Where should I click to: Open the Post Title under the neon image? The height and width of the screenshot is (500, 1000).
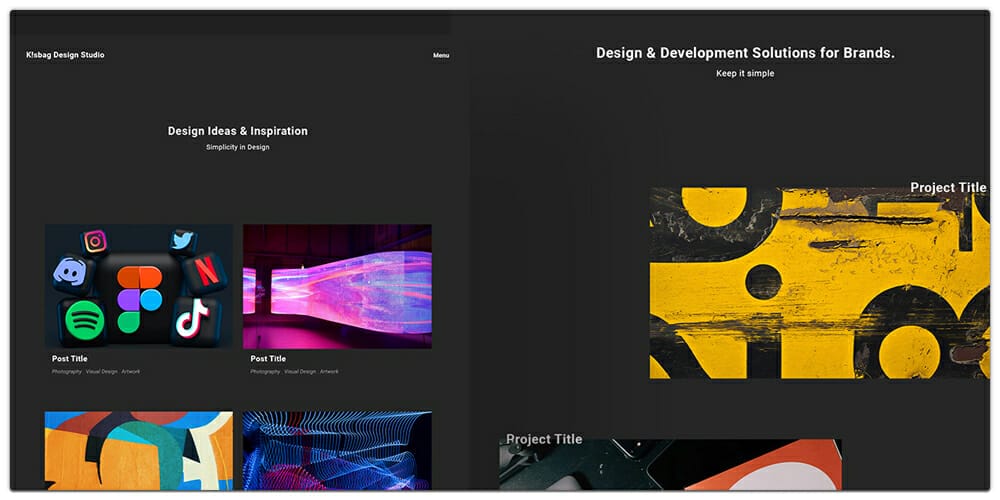pos(268,359)
